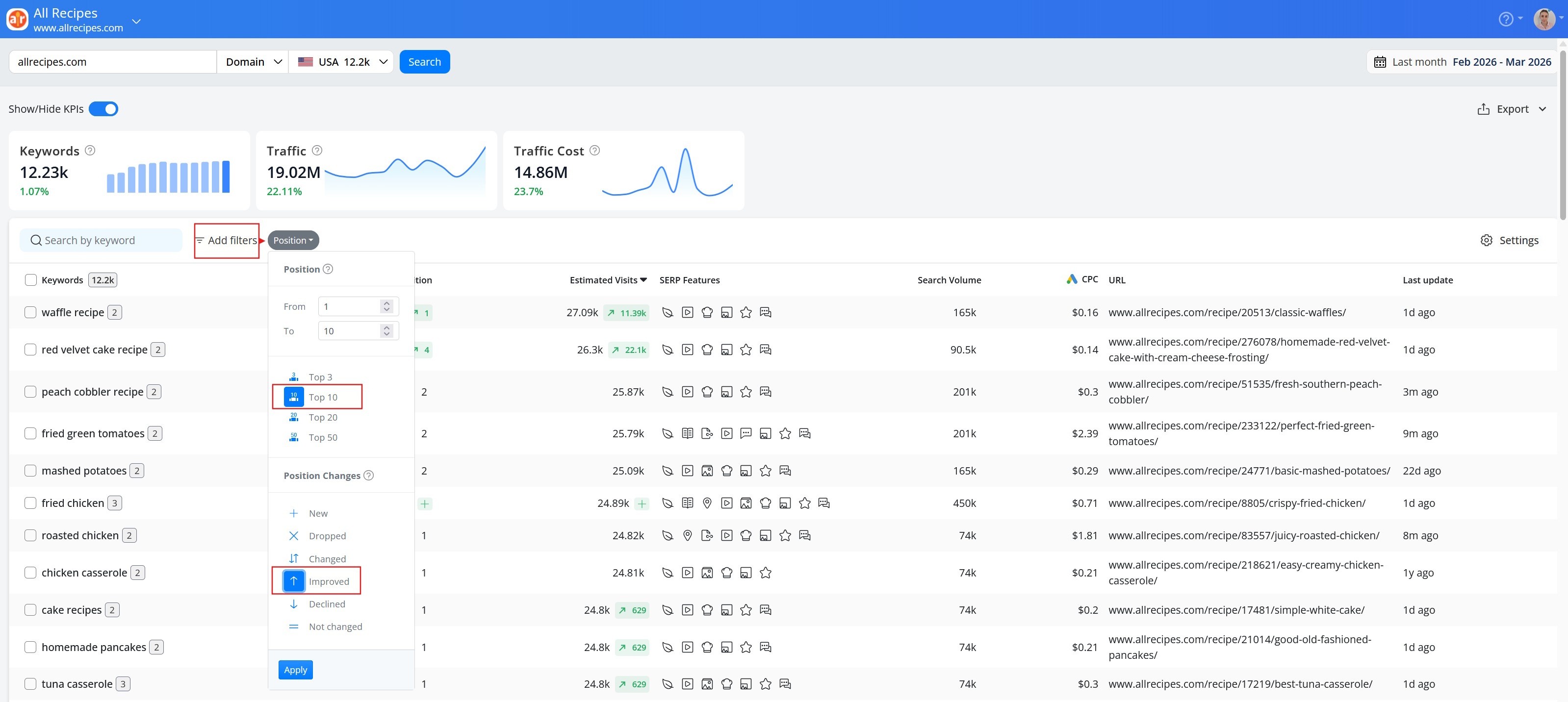Screen dimensions: 1568x702
Task: Click the Traffic Cost KPI help icon
Action: click(x=595, y=150)
